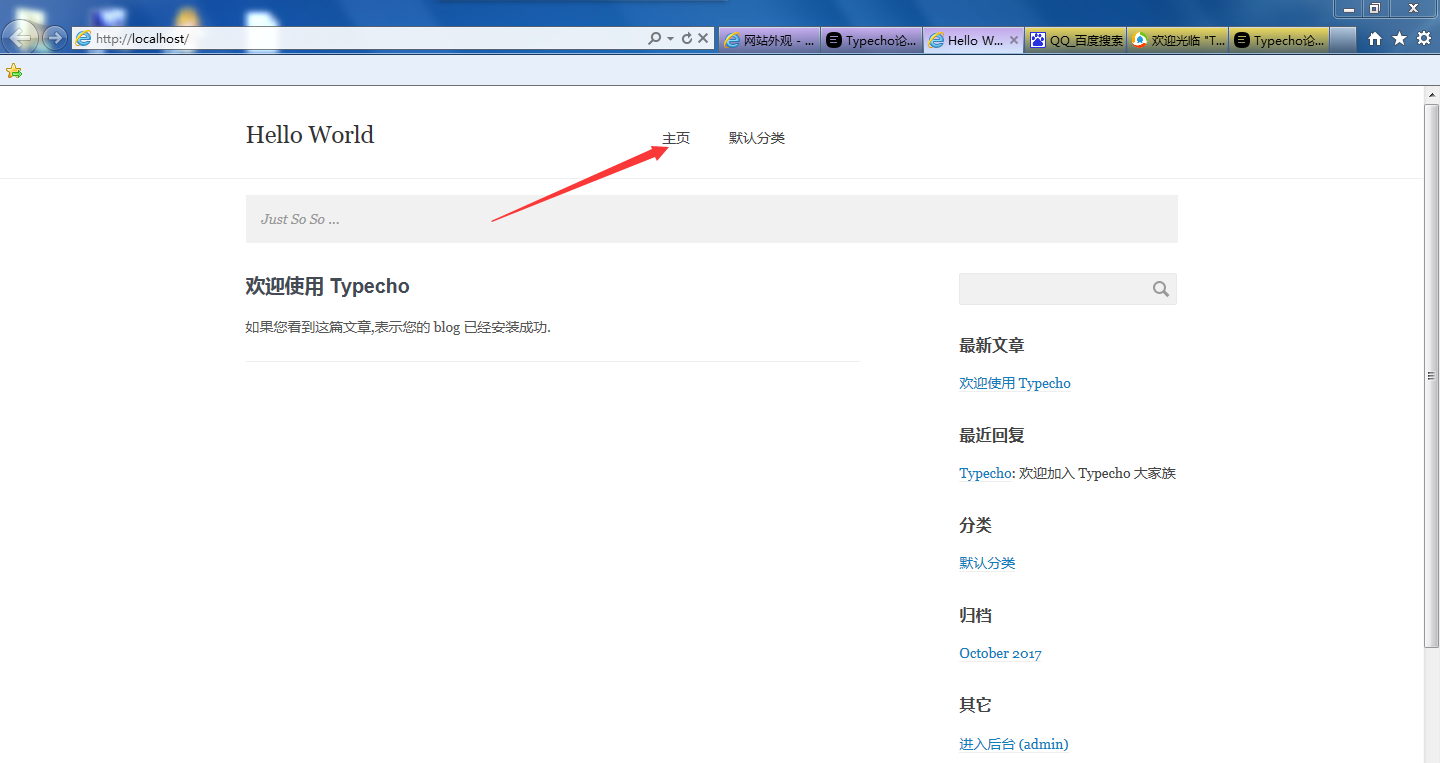The height and width of the screenshot is (763, 1440).
Task: Click the 其它 heading
Action: pyautogui.click(x=976, y=706)
